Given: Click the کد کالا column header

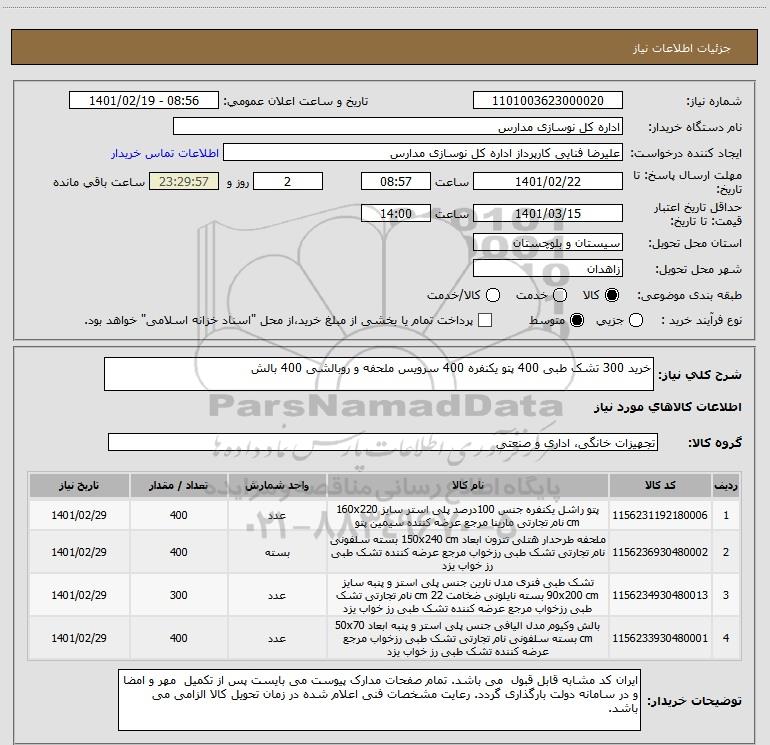Looking at the screenshot, I should [x=660, y=485].
